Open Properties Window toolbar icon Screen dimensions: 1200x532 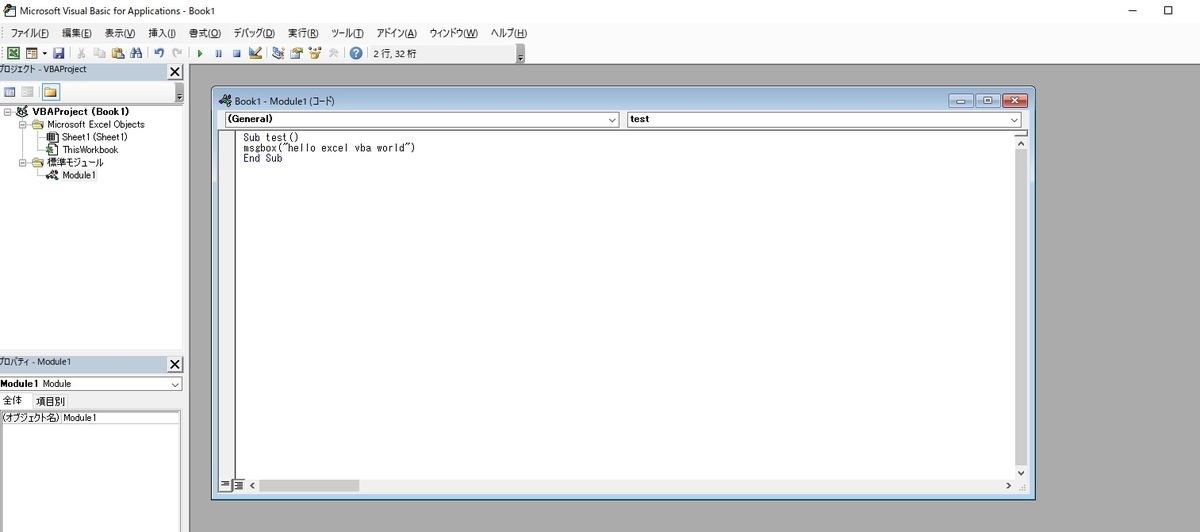(x=296, y=53)
